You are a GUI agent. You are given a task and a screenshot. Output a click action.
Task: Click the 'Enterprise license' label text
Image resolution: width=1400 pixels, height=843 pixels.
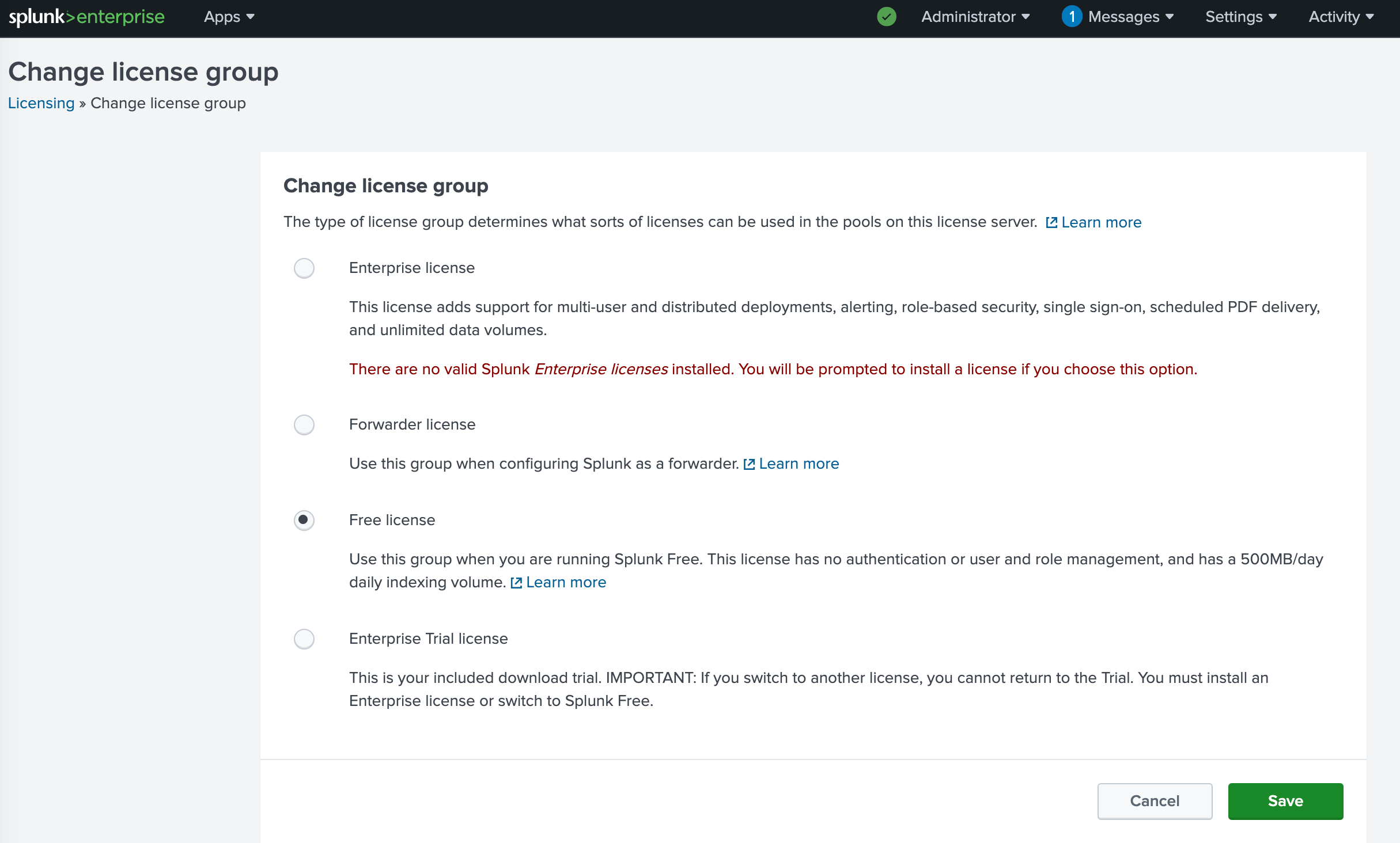click(412, 268)
